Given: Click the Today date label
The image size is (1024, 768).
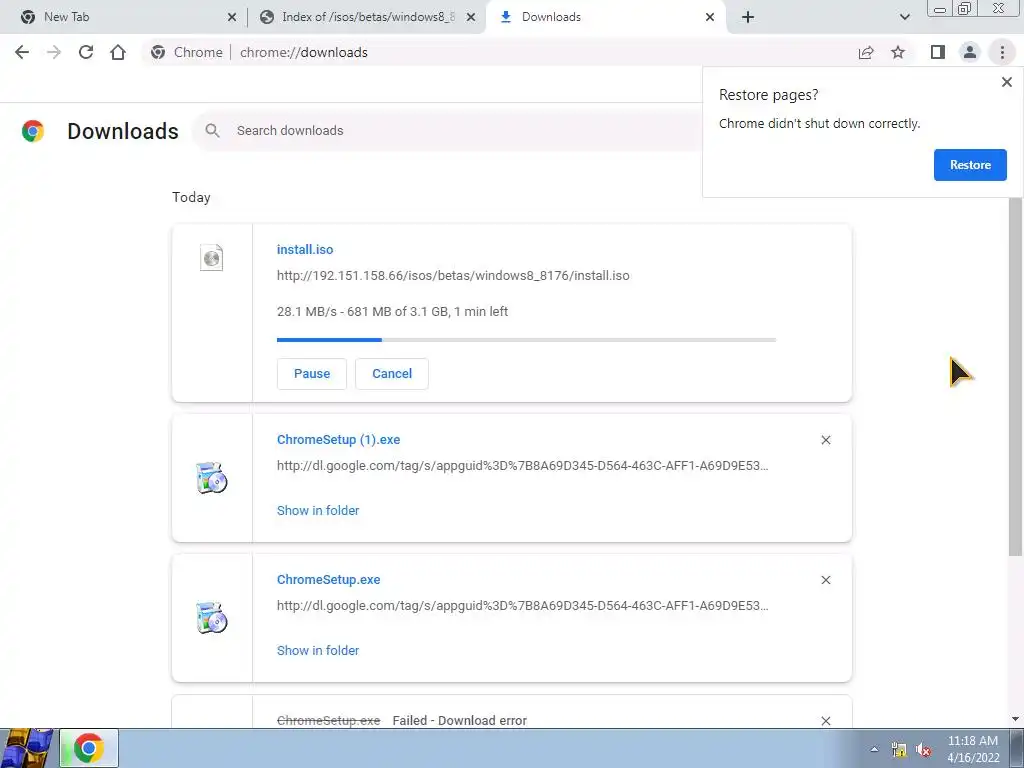Looking at the screenshot, I should point(191,197).
